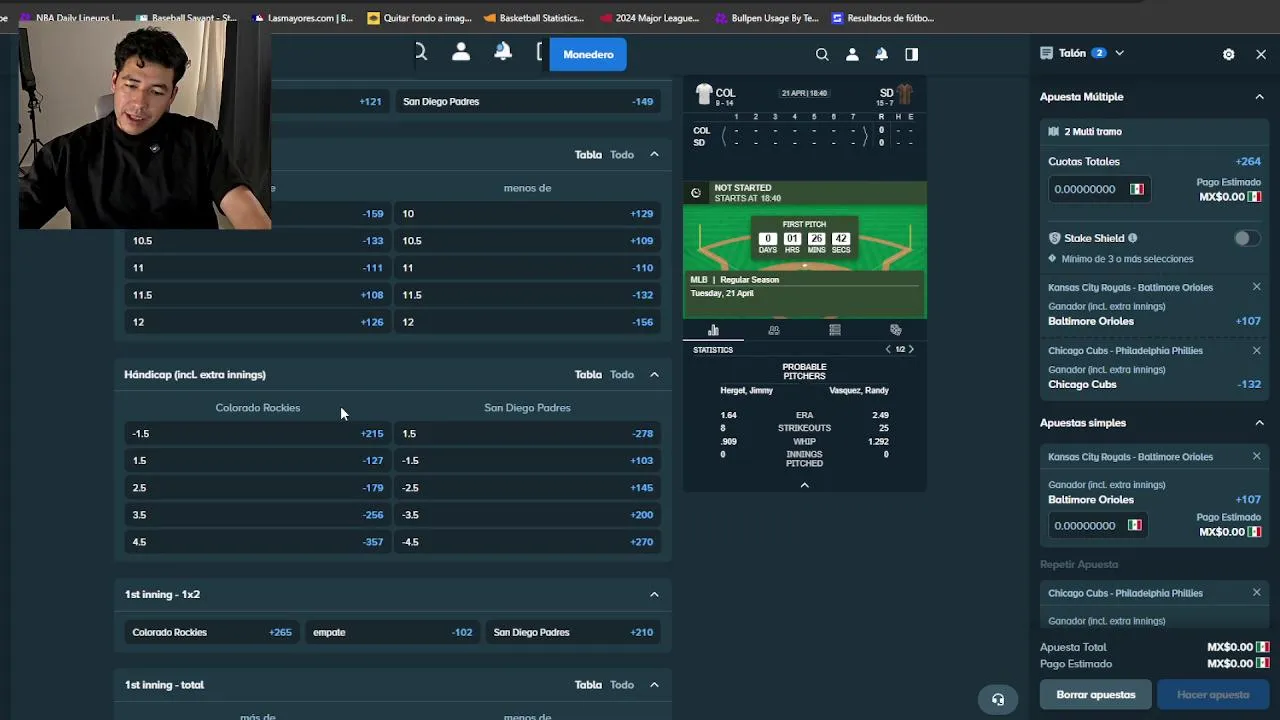Image resolution: width=1280 pixels, height=720 pixels.
Task: Go to previous statistics page arrow
Action: pos(888,349)
